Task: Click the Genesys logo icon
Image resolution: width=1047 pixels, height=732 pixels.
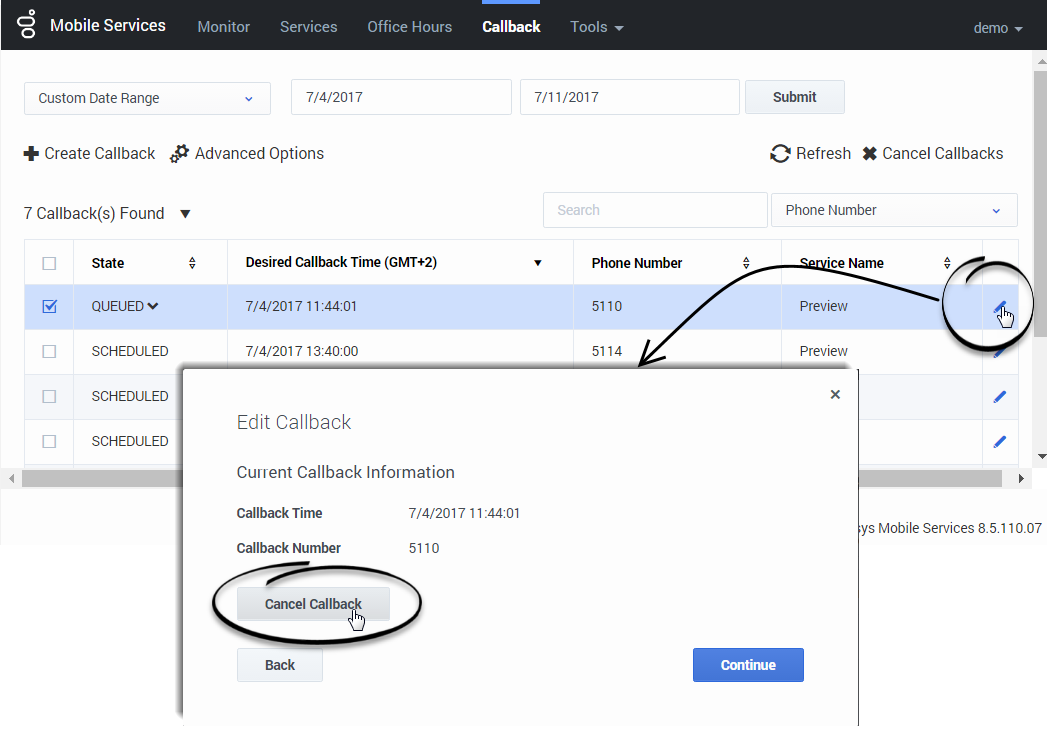Action: click(x=27, y=25)
